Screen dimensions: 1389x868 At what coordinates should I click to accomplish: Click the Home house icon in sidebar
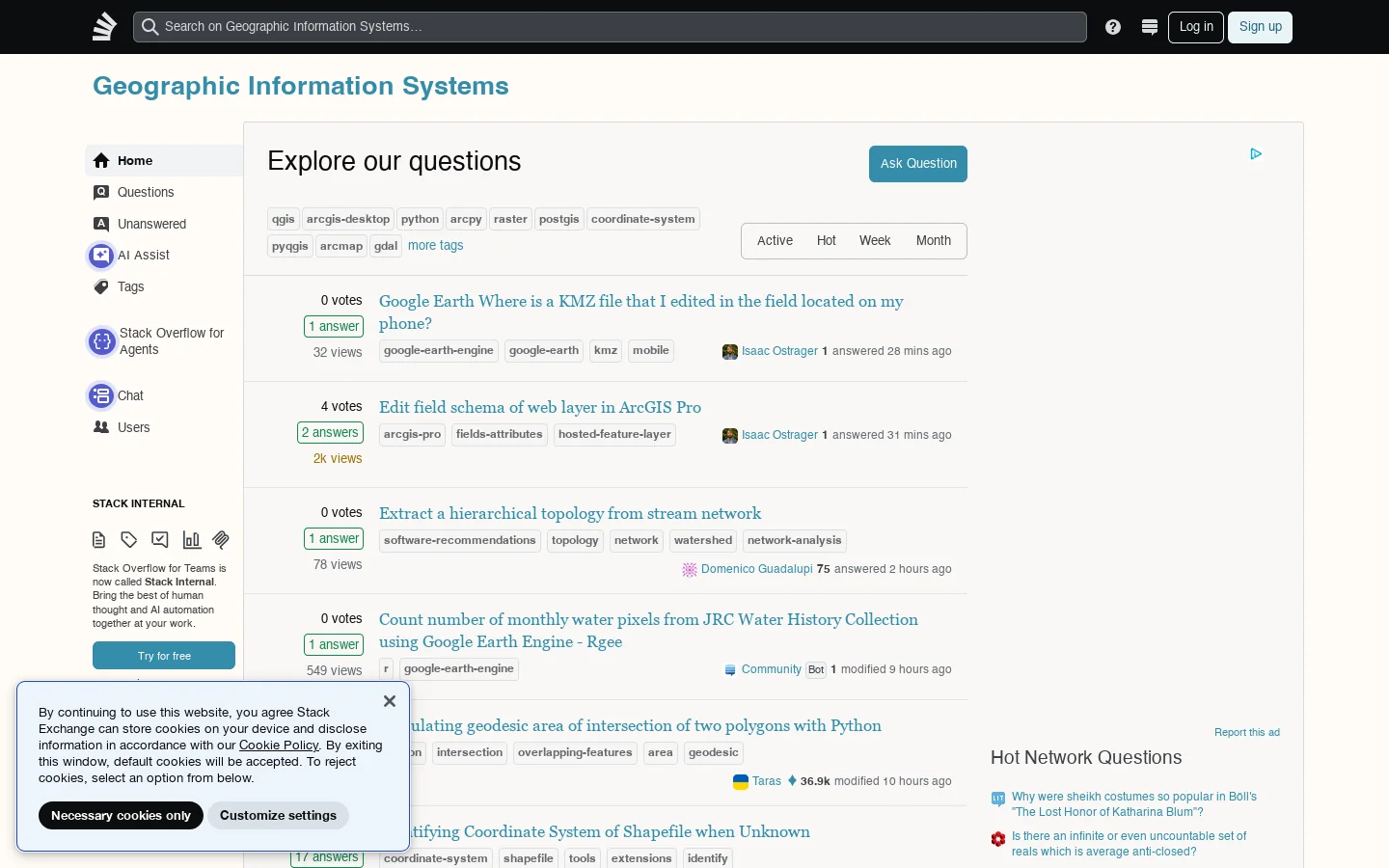coord(101,161)
